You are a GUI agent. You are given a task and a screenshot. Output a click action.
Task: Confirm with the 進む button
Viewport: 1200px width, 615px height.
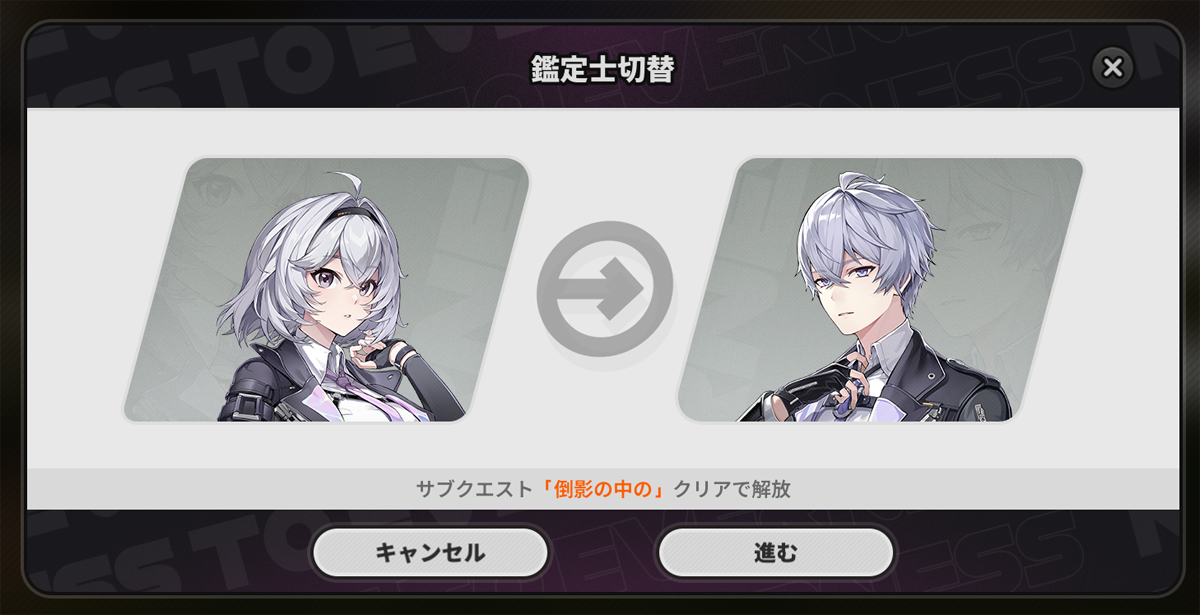(775, 552)
